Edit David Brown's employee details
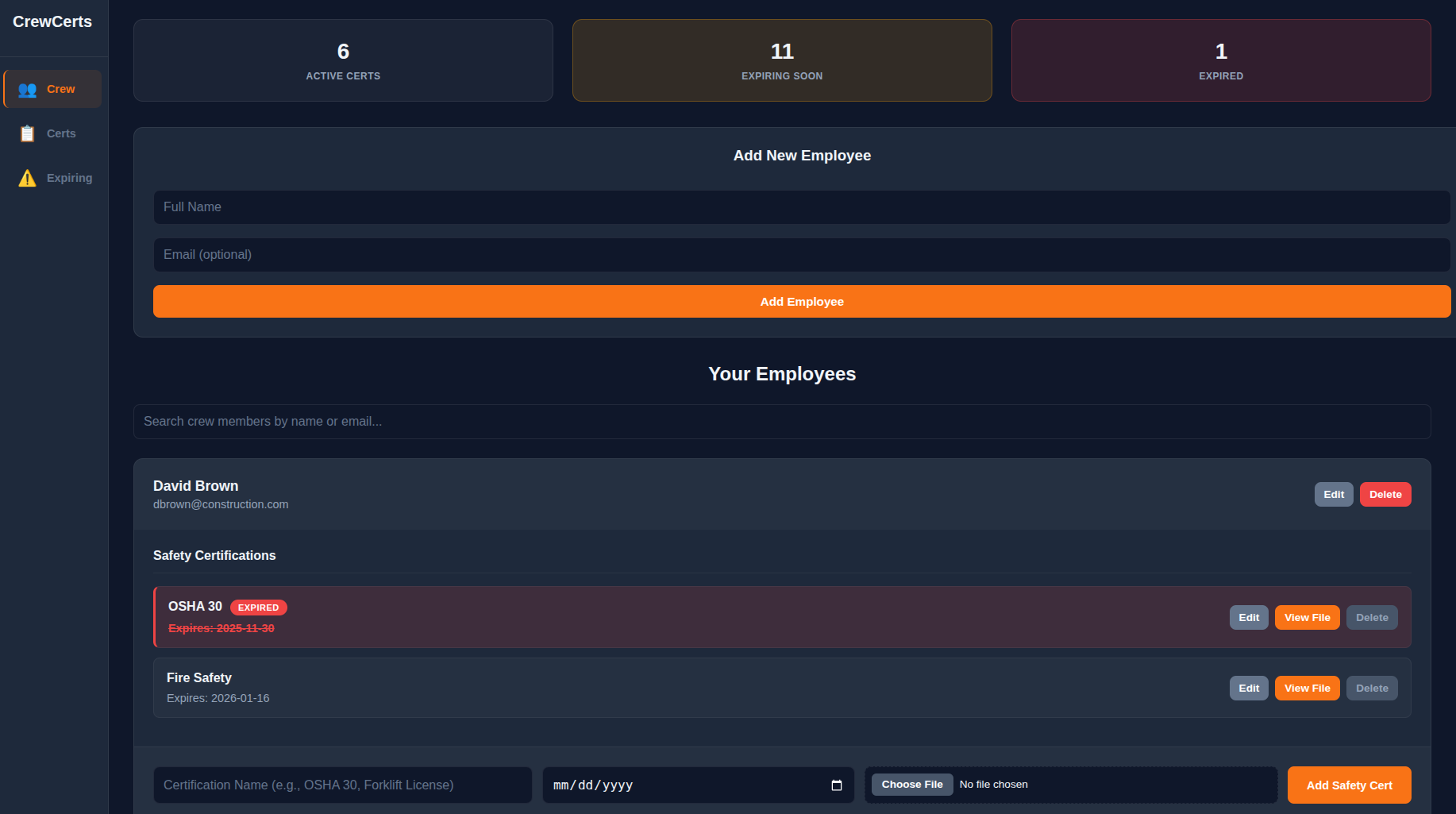 click(x=1333, y=494)
